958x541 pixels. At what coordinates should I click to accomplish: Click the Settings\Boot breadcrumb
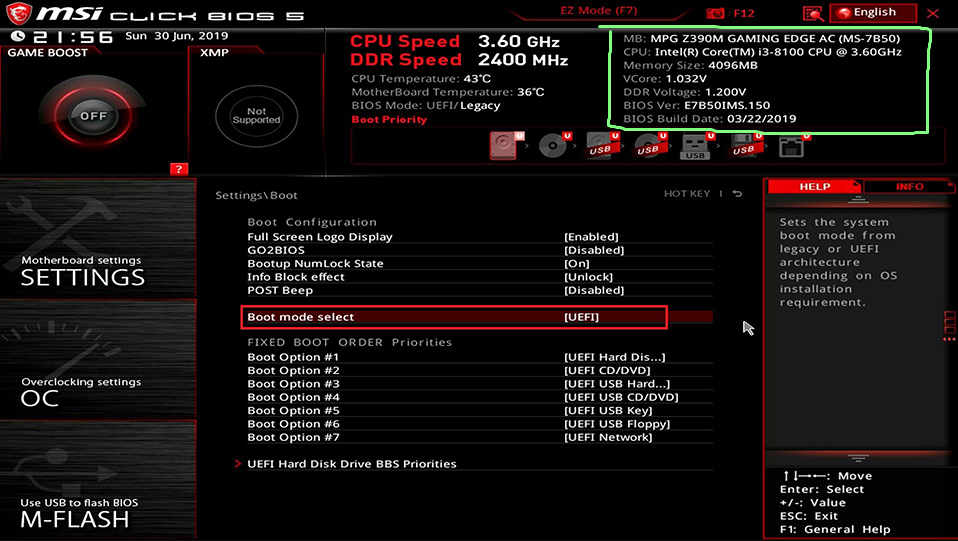pyautogui.click(x=256, y=196)
